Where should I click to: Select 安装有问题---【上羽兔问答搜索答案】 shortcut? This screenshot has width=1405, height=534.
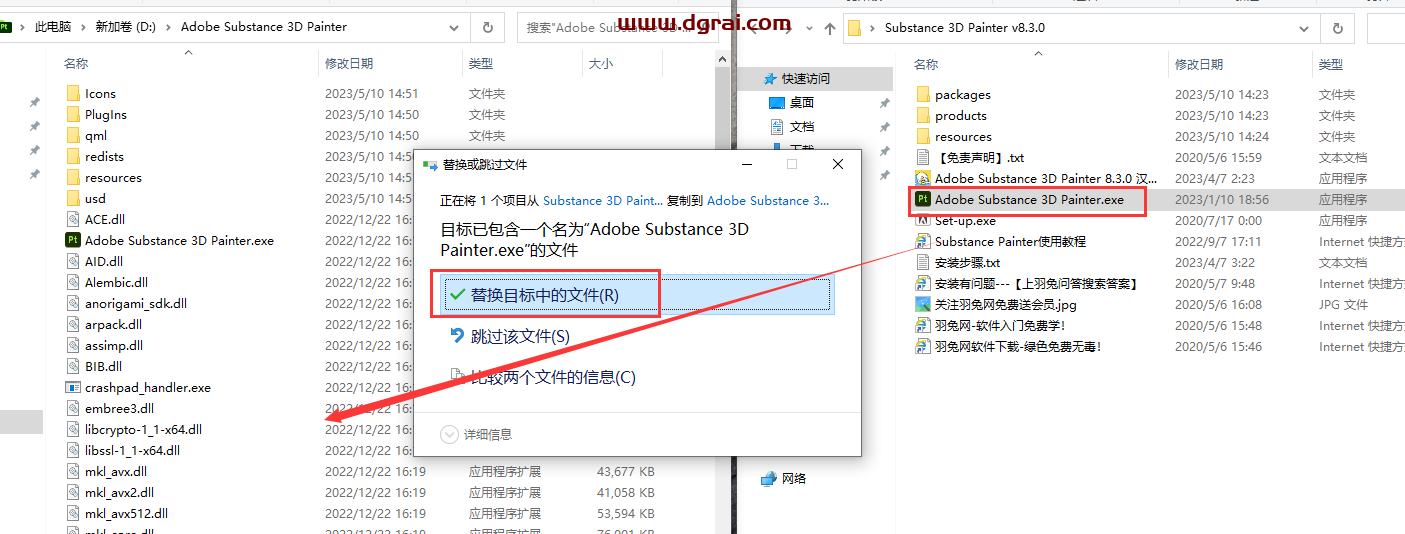coord(1036,283)
